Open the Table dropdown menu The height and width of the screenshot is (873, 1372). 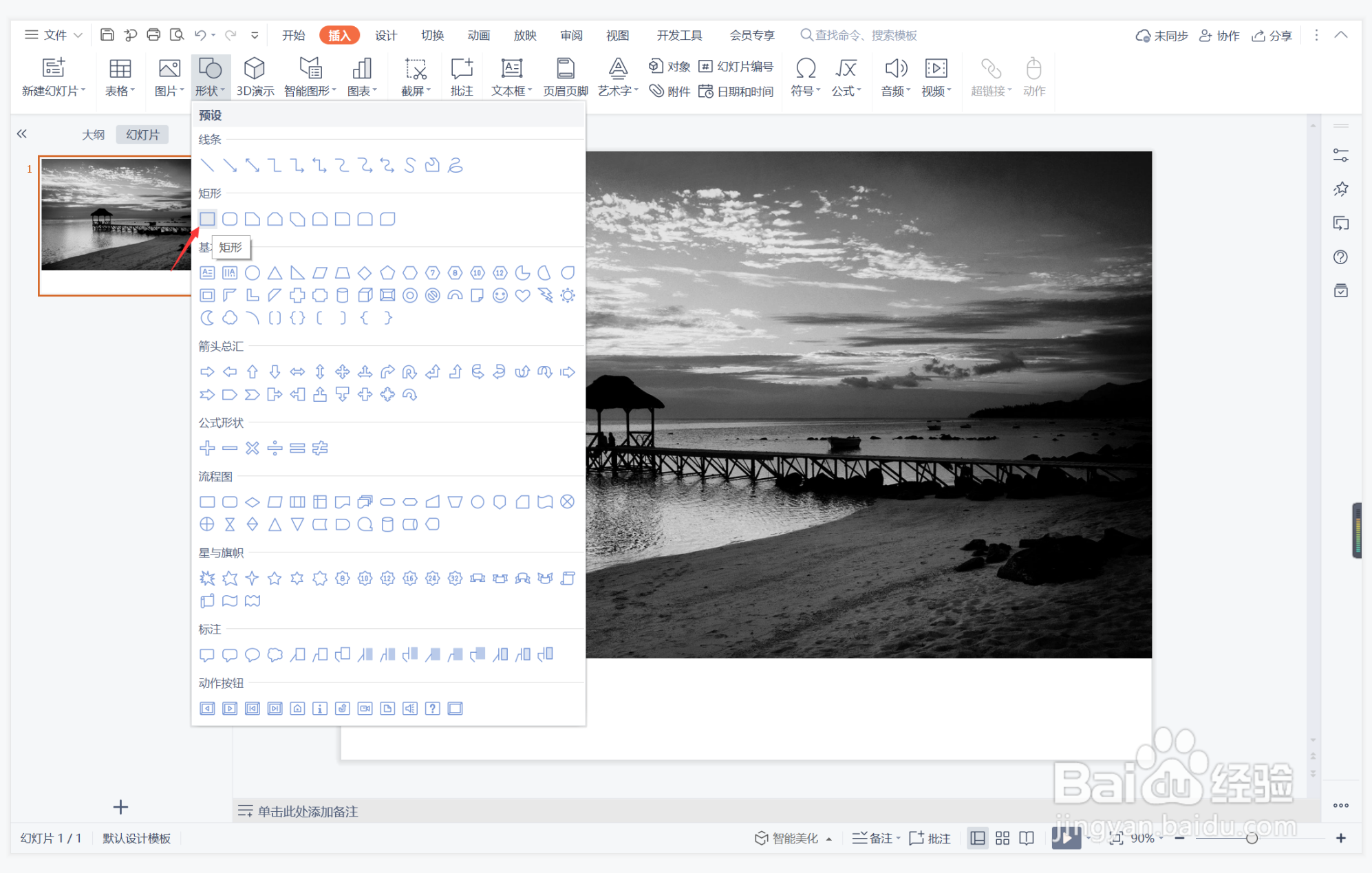pos(120,90)
